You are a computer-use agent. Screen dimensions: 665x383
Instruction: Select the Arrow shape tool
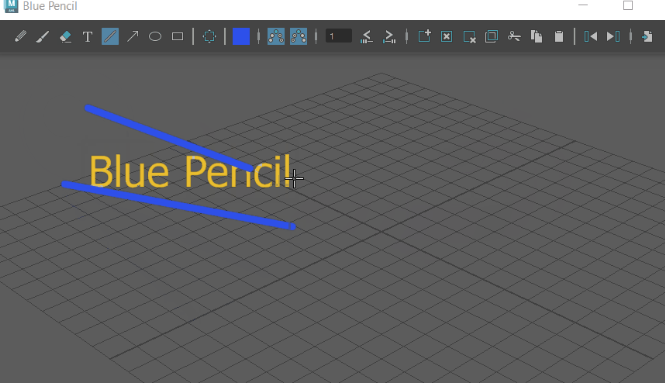pyautogui.click(x=133, y=36)
